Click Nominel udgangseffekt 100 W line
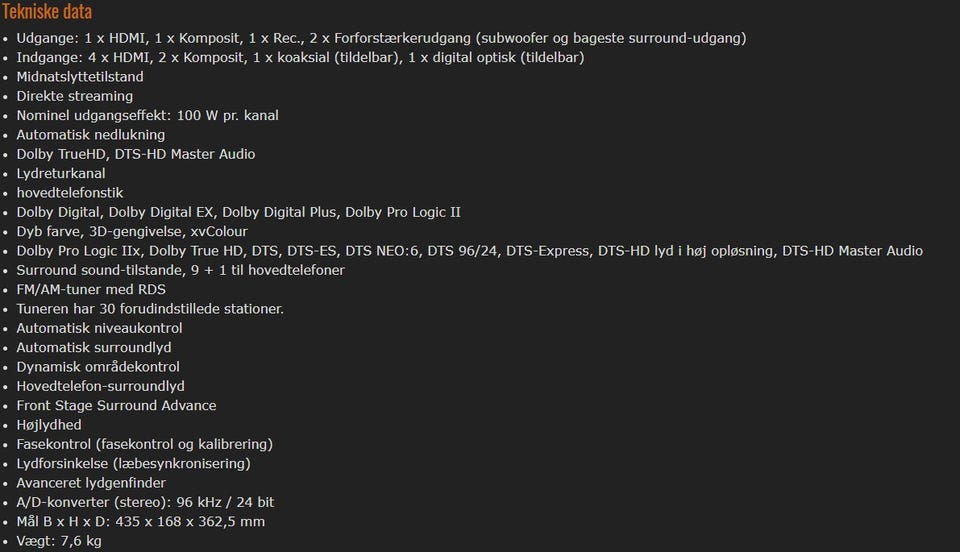Screen dimensions: 960x552 [x=148, y=116]
